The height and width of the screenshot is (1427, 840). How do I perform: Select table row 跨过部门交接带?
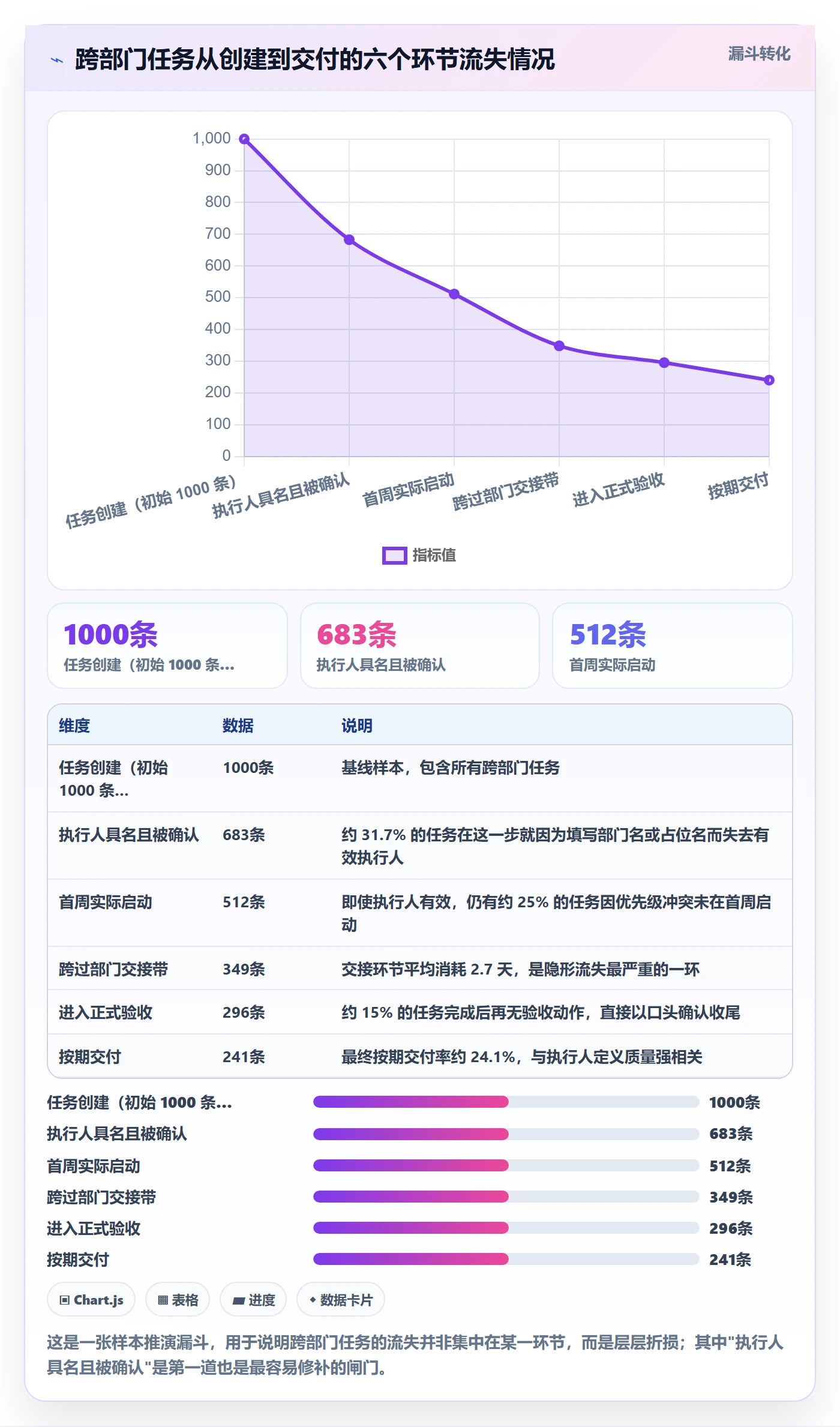tap(420, 969)
